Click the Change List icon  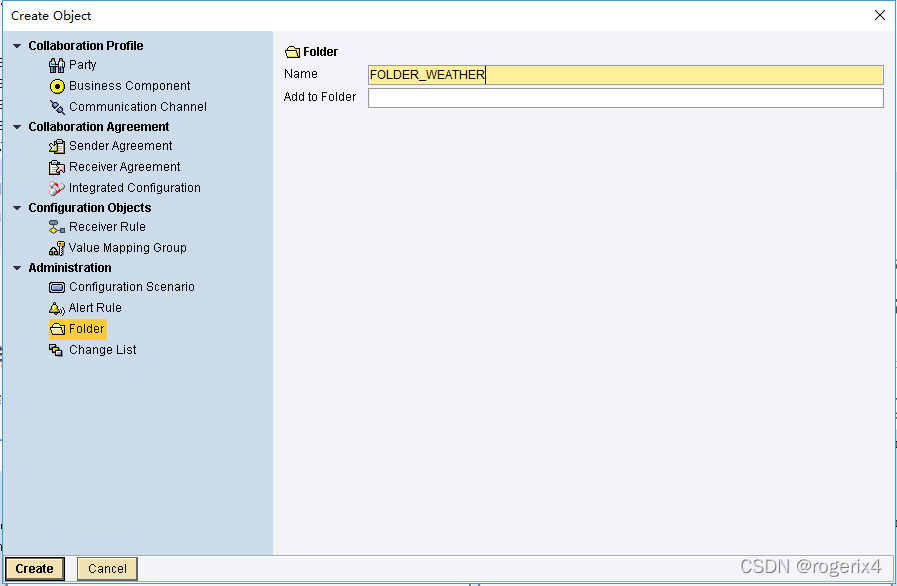[x=56, y=350]
